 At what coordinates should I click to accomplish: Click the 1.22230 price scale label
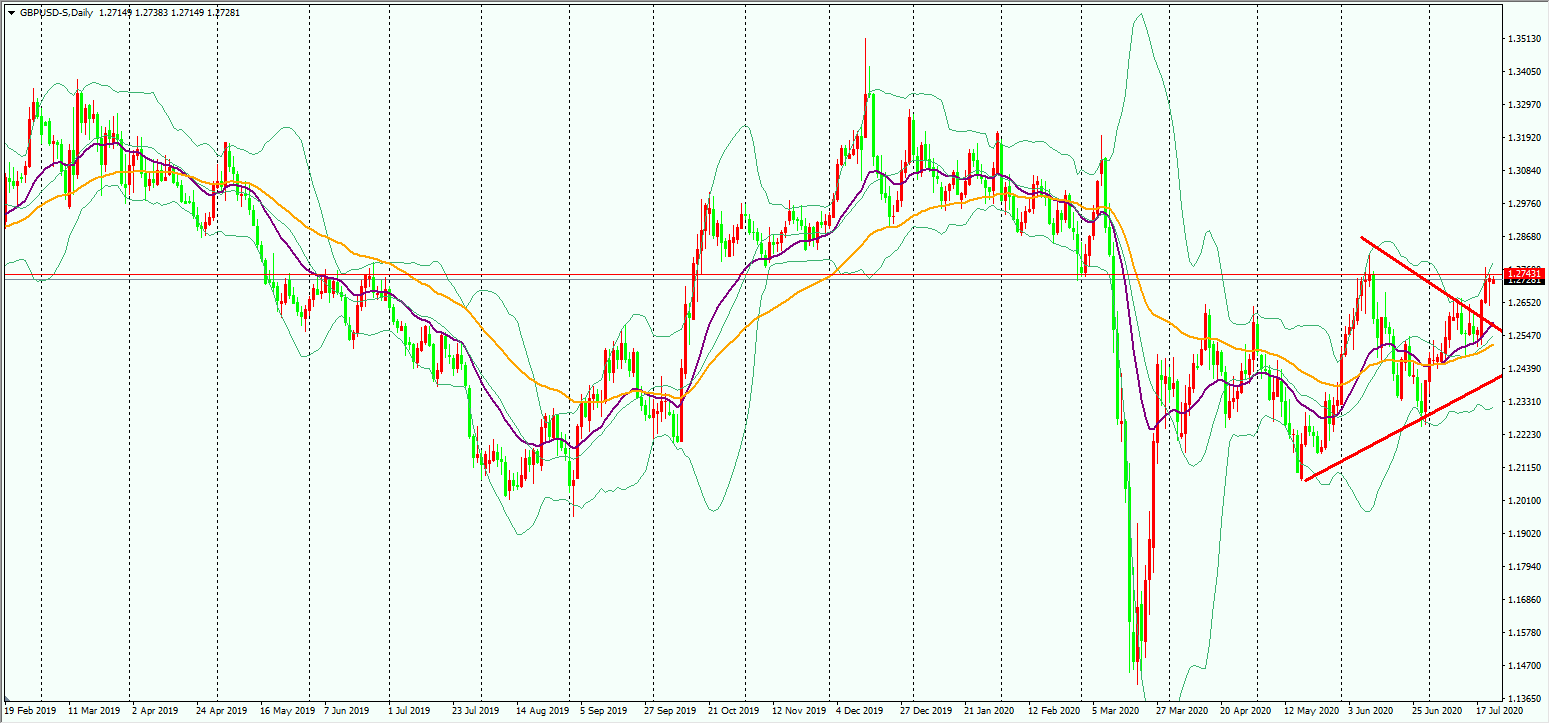point(1523,435)
